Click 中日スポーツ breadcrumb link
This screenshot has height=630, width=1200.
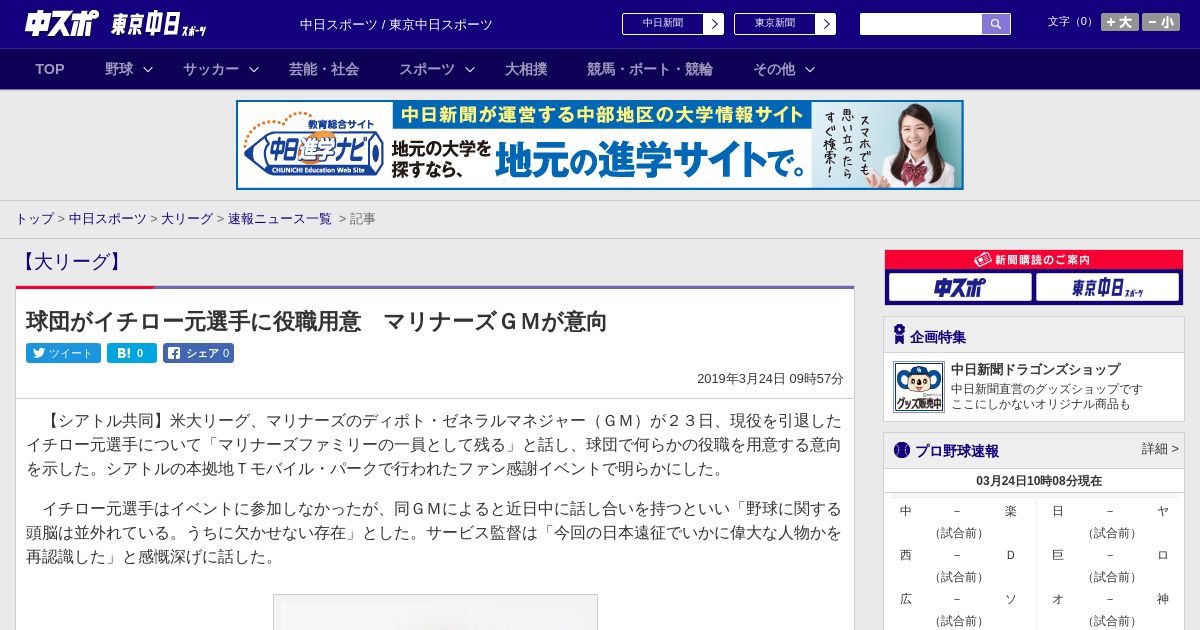click(x=108, y=218)
